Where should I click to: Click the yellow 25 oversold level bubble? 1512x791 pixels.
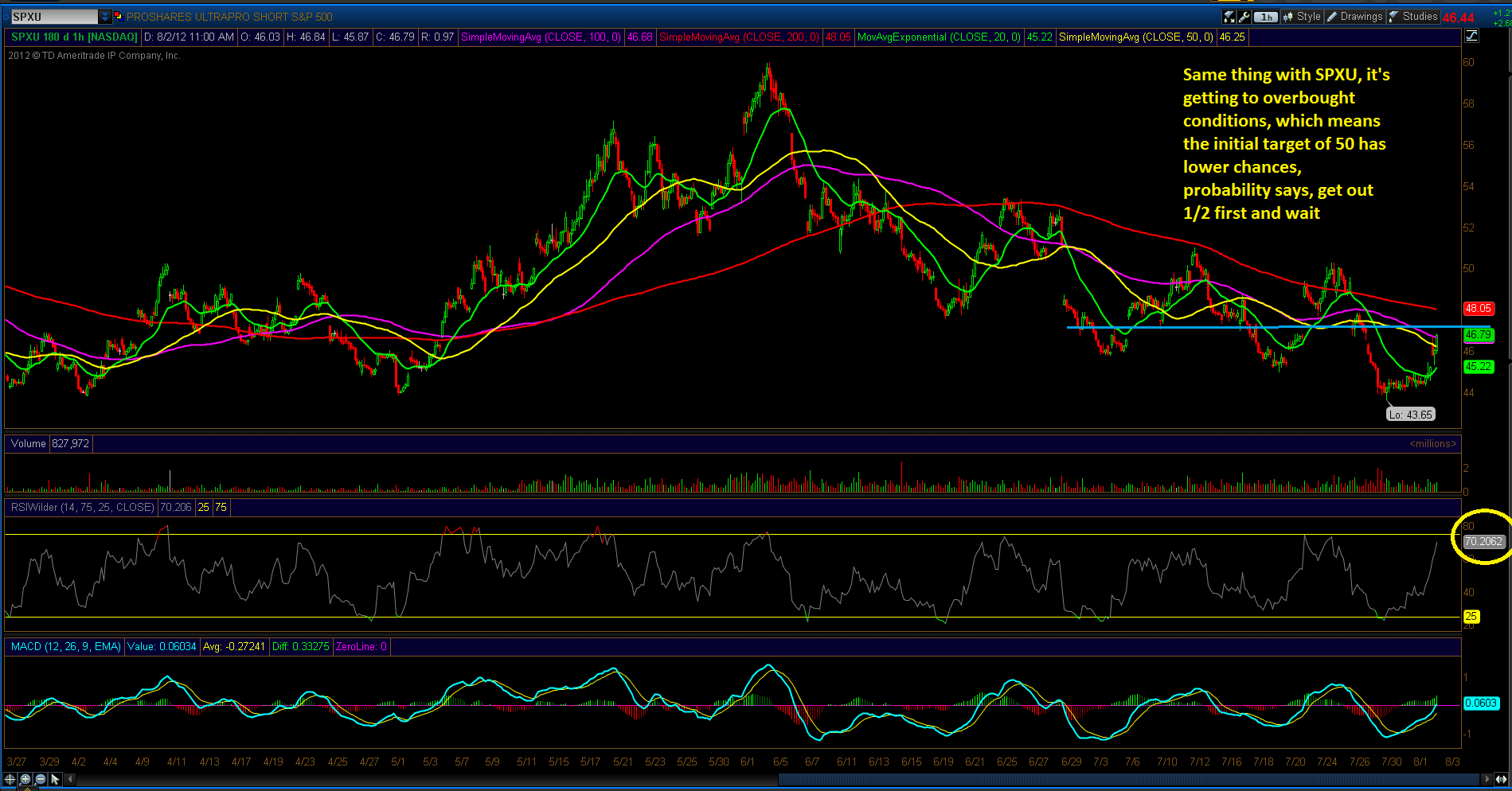click(x=1471, y=616)
